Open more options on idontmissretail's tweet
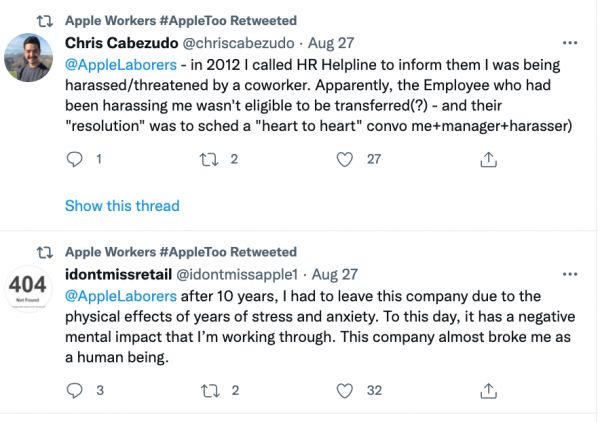This screenshot has height=422, width=600. [570, 274]
